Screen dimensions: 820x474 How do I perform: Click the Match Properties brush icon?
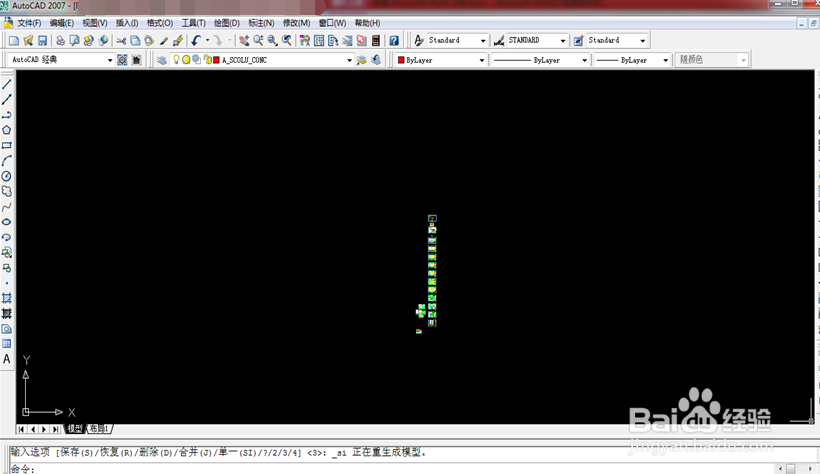164,40
